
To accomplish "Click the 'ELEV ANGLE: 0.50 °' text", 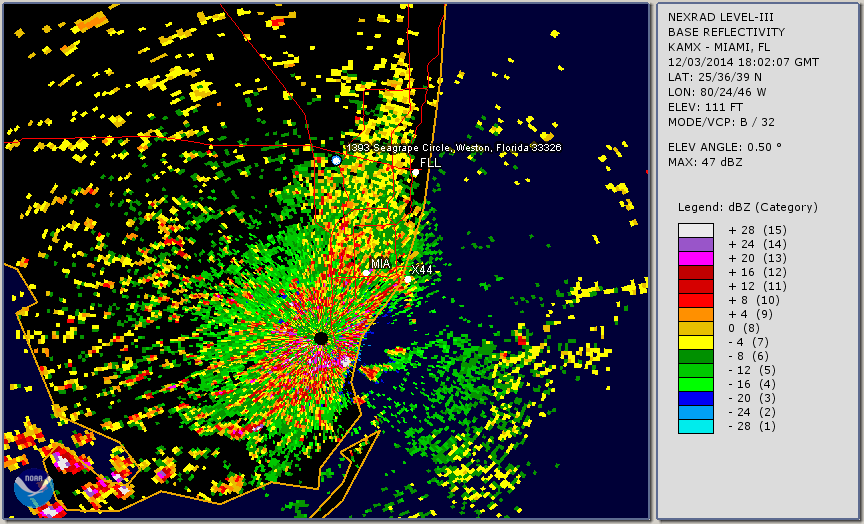I will click(725, 147).
